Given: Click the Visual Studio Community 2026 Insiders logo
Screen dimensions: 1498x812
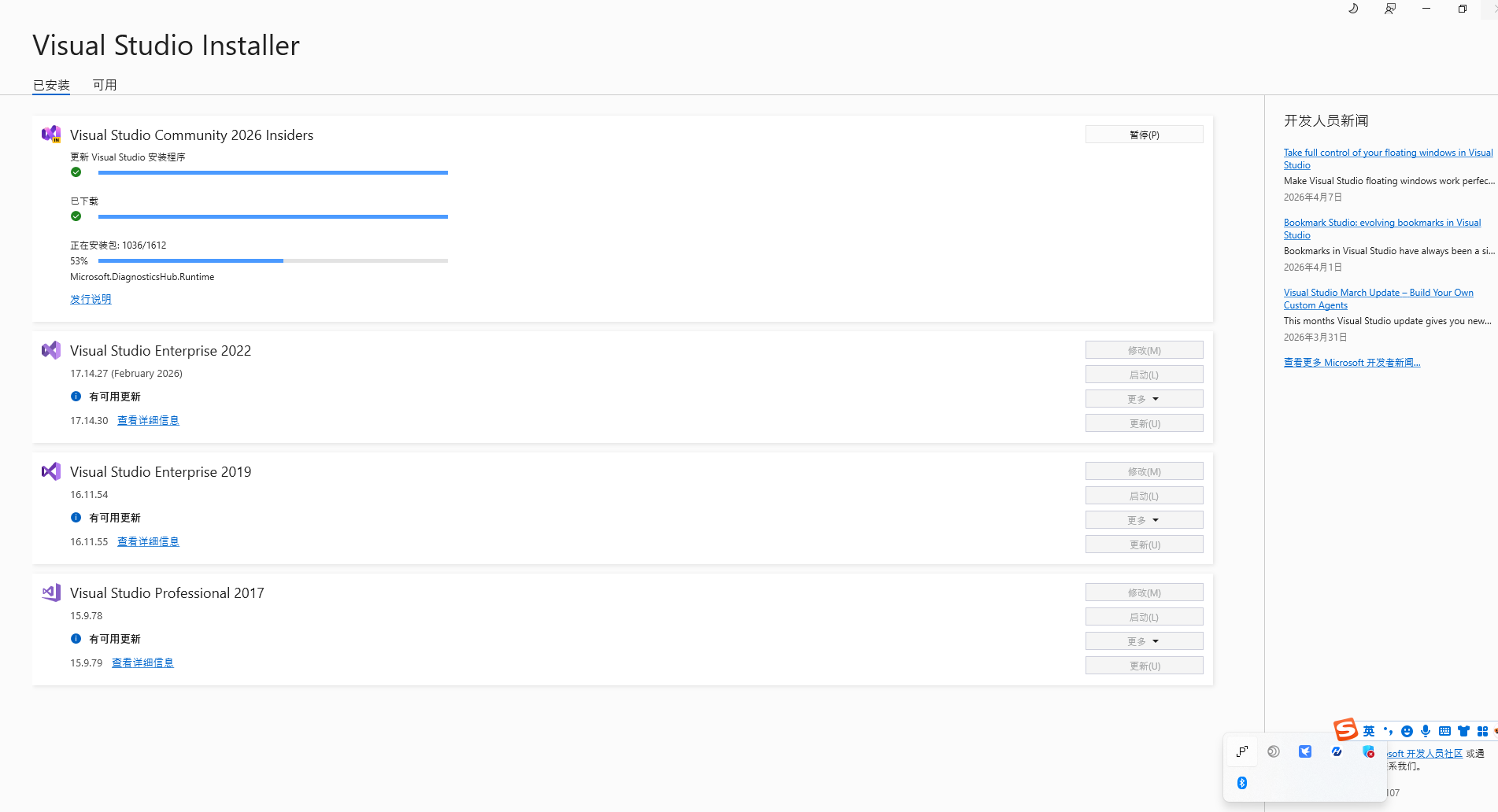Looking at the screenshot, I should [x=51, y=135].
